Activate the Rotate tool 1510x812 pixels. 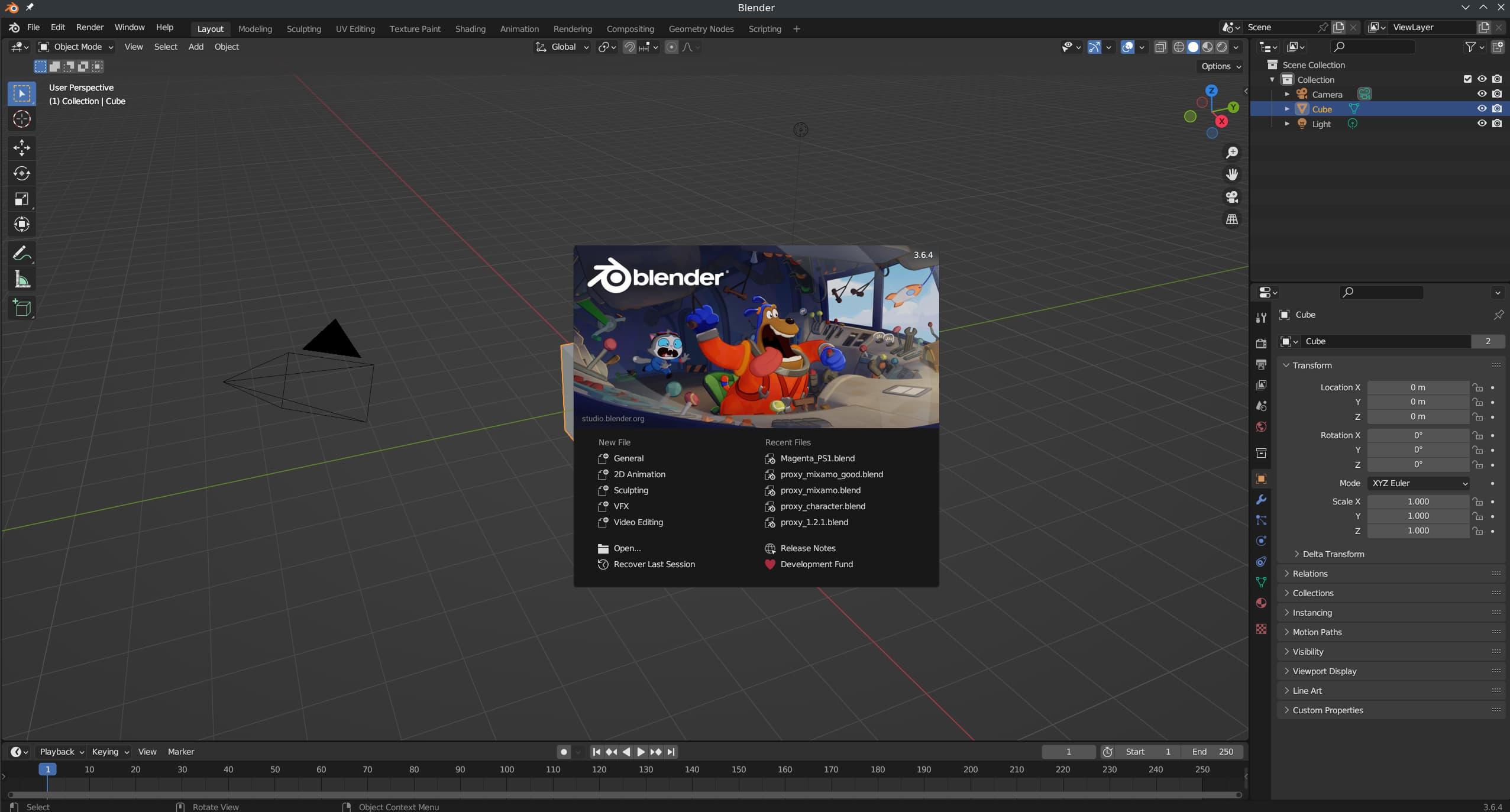pyautogui.click(x=22, y=173)
